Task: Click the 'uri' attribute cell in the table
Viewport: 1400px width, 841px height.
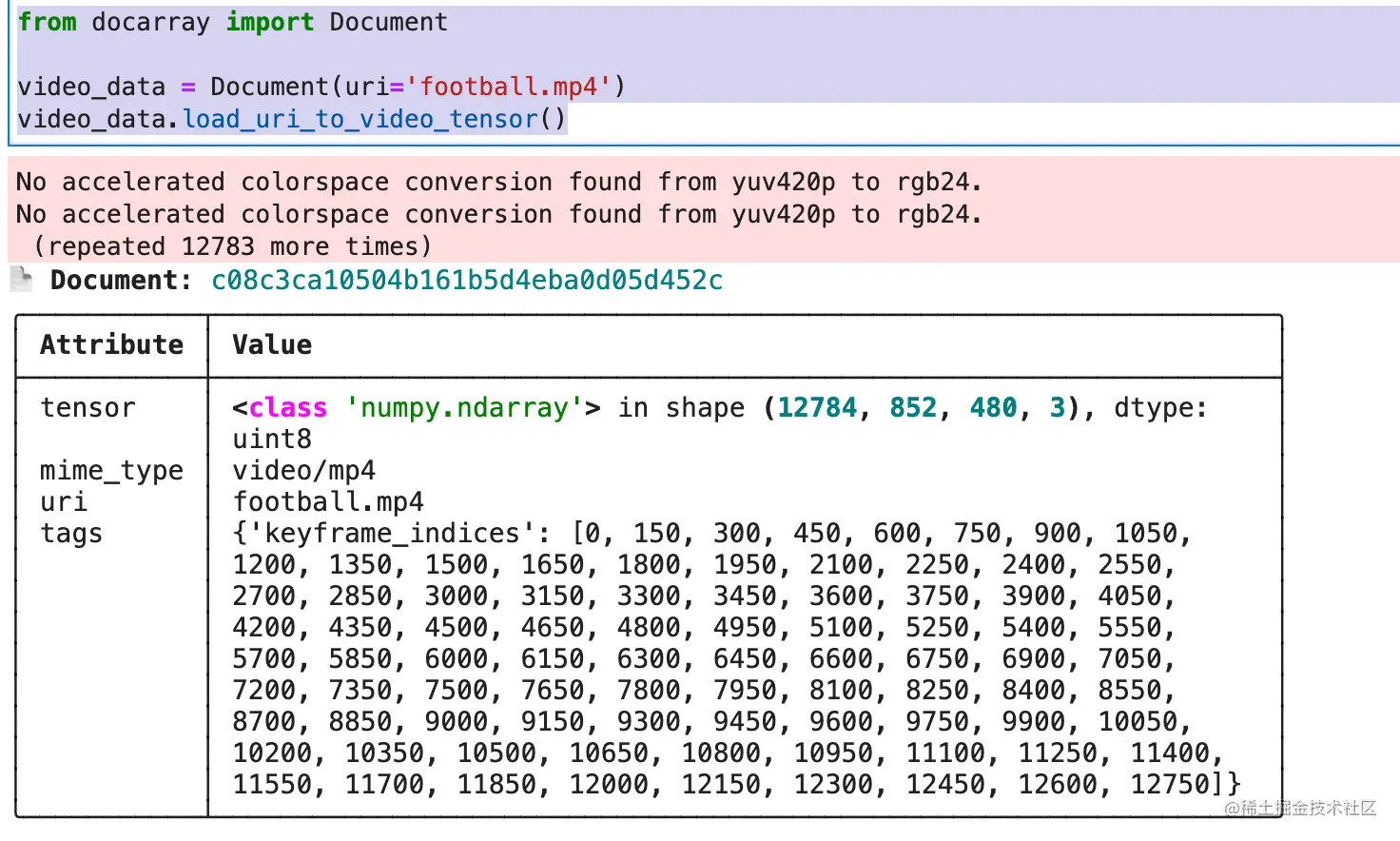Action: [x=63, y=501]
